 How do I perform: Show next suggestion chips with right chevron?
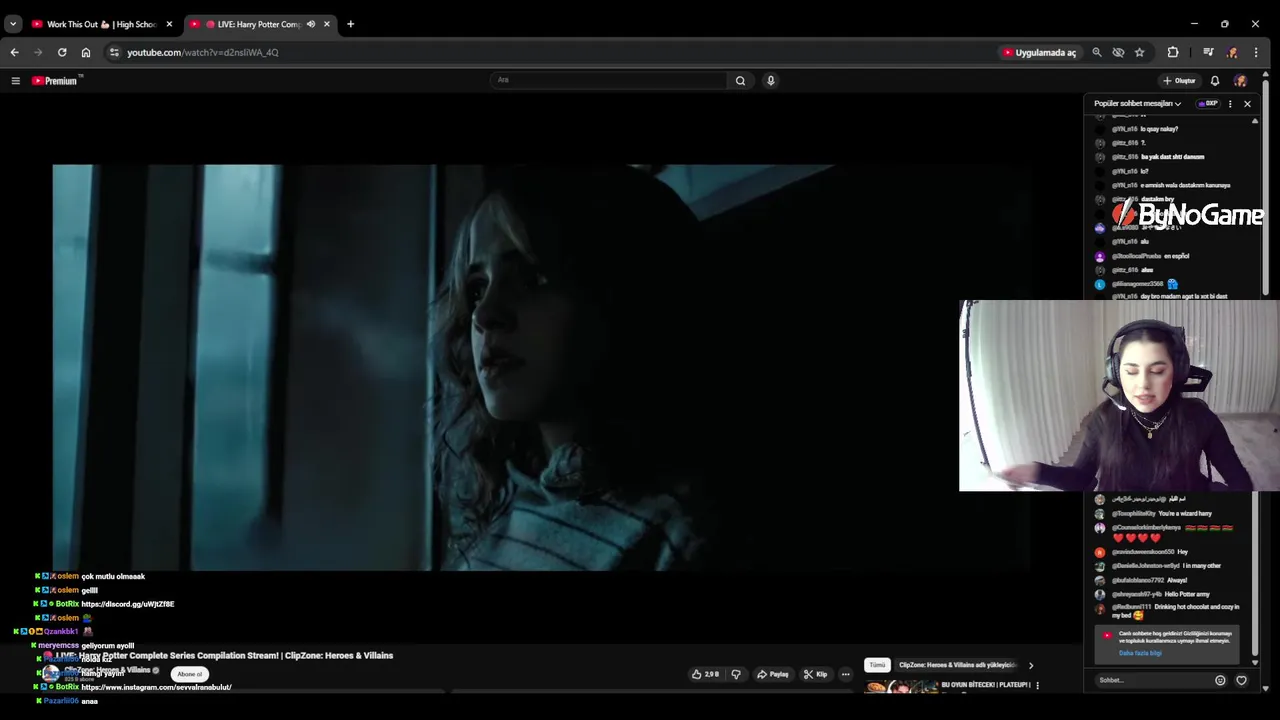[1031, 665]
